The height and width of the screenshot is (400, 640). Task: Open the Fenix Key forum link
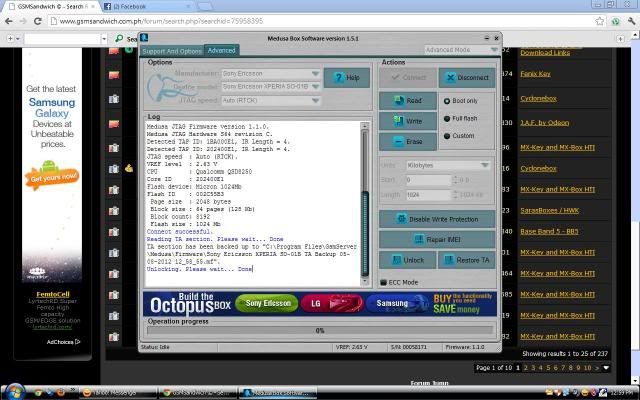[535, 74]
